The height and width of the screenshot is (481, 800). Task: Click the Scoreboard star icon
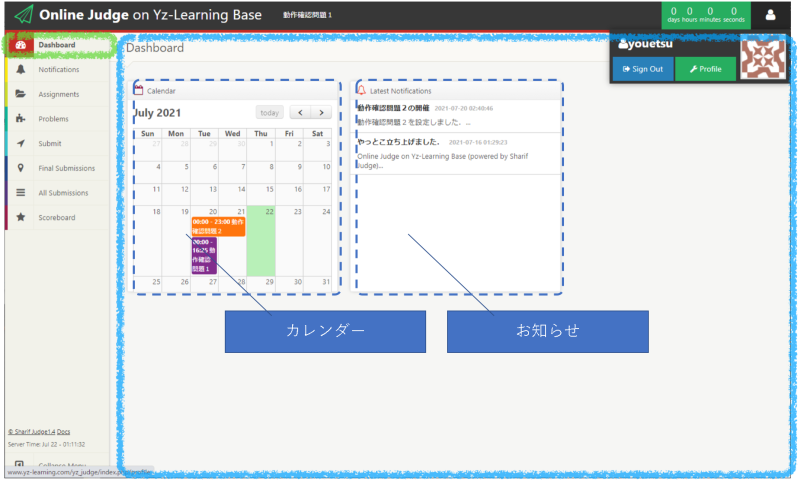20,217
